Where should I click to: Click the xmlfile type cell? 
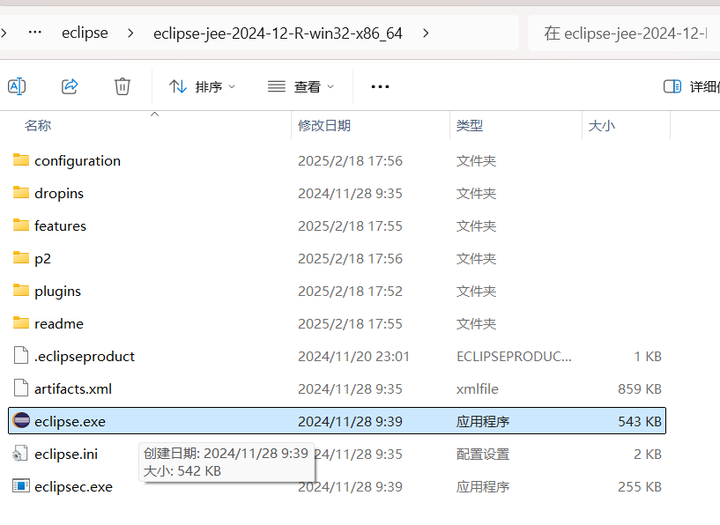click(477, 389)
